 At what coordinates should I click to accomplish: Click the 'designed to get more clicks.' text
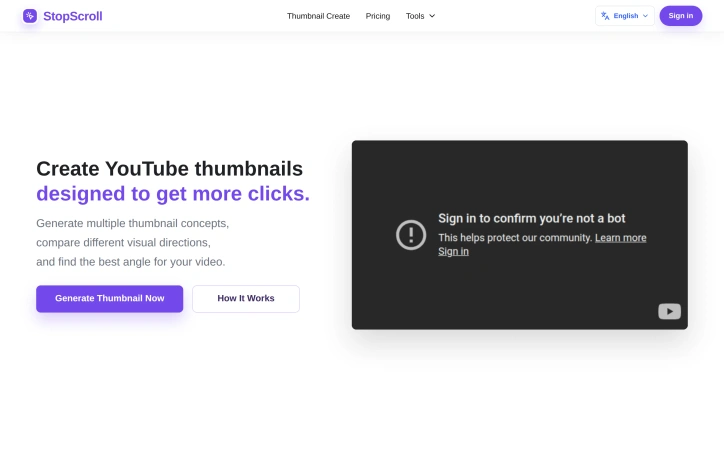pyautogui.click(x=173, y=194)
